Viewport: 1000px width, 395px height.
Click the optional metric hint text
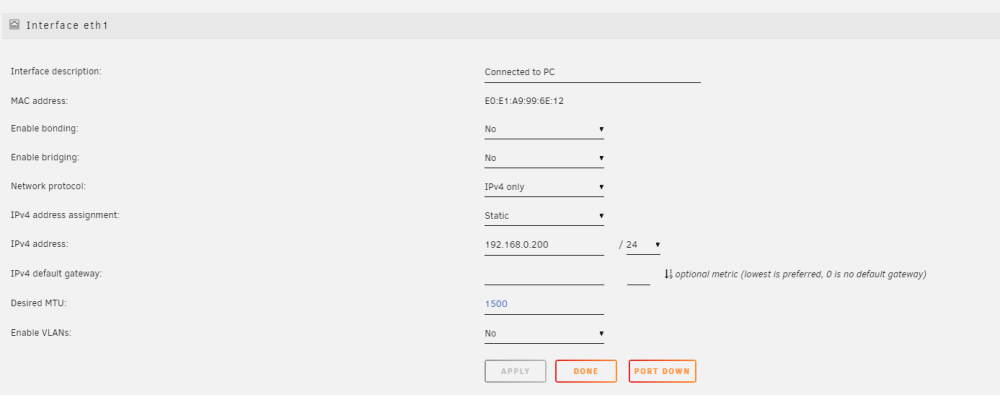[800, 274]
